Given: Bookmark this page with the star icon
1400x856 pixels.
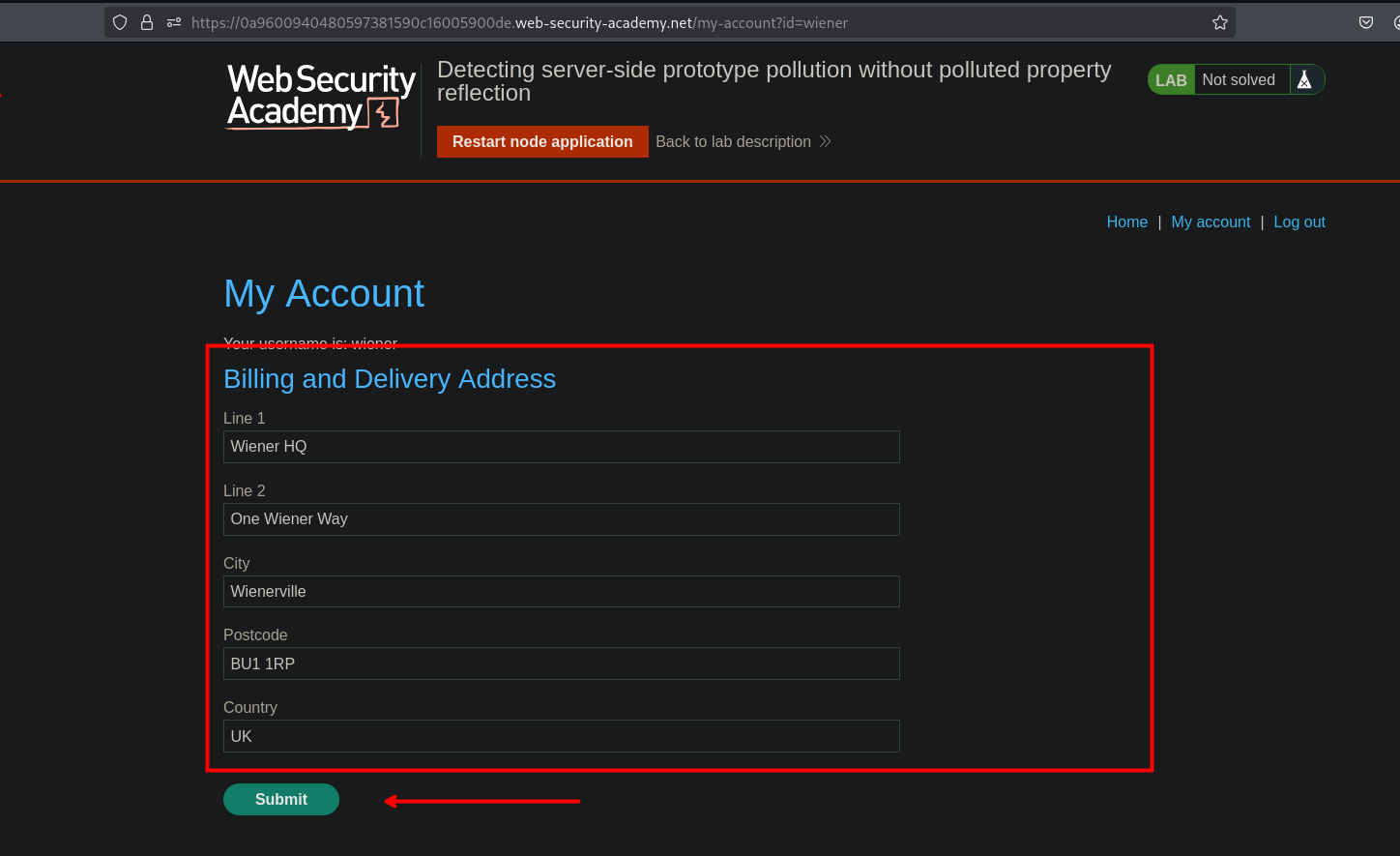Looking at the screenshot, I should click(x=1220, y=22).
